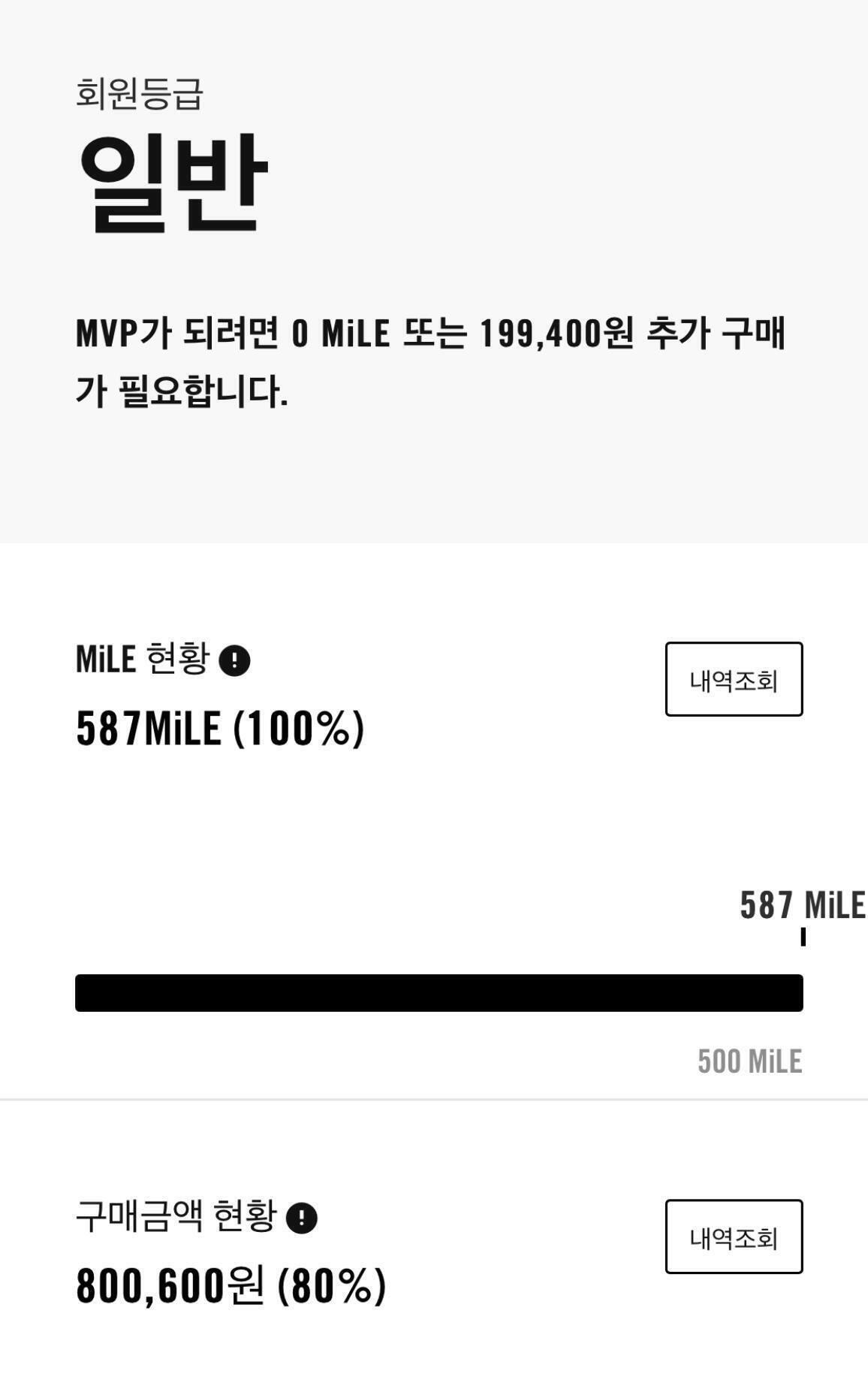The image size is (868, 1383).
Task: Click the black MiLE progress bar
Action: (439, 993)
